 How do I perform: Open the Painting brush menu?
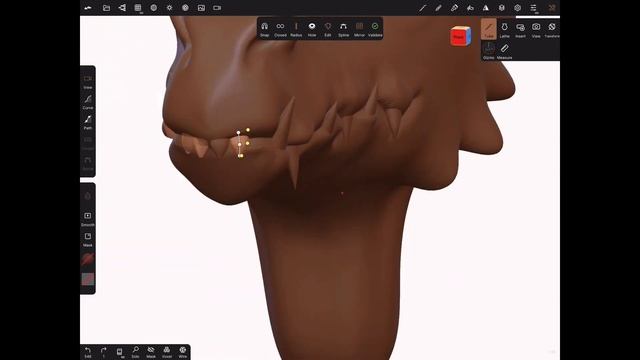pyautogui.click(x=438, y=8)
